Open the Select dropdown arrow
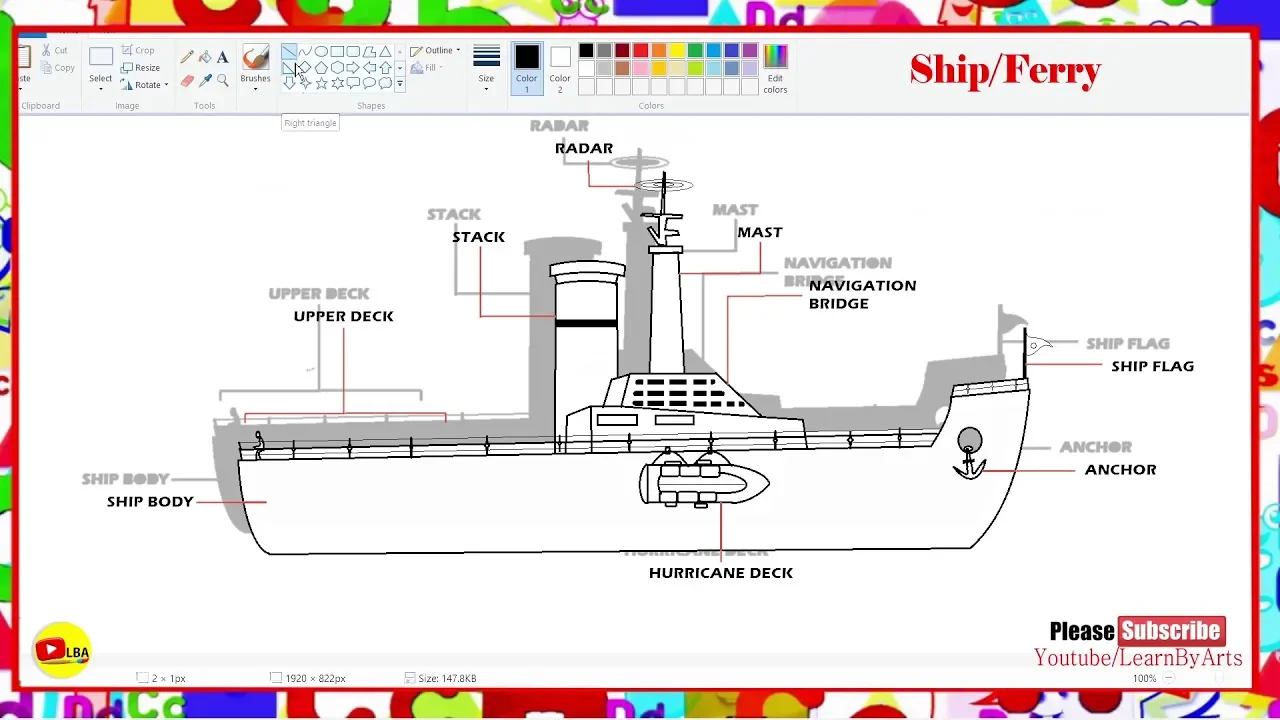This screenshot has width=1280, height=720. click(x=101, y=88)
